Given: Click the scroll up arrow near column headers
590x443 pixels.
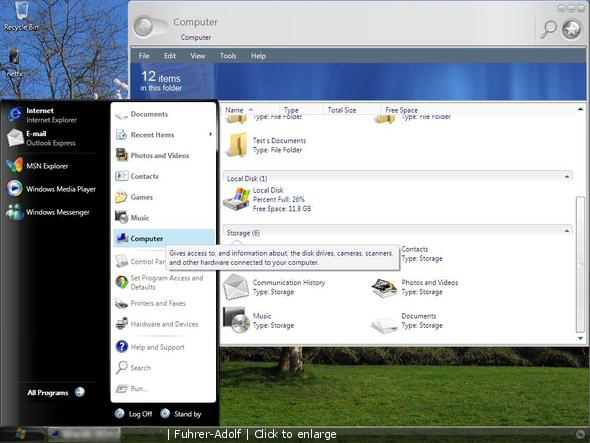Looking at the screenshot, I should pyautogui.click(x=580, y=110).
